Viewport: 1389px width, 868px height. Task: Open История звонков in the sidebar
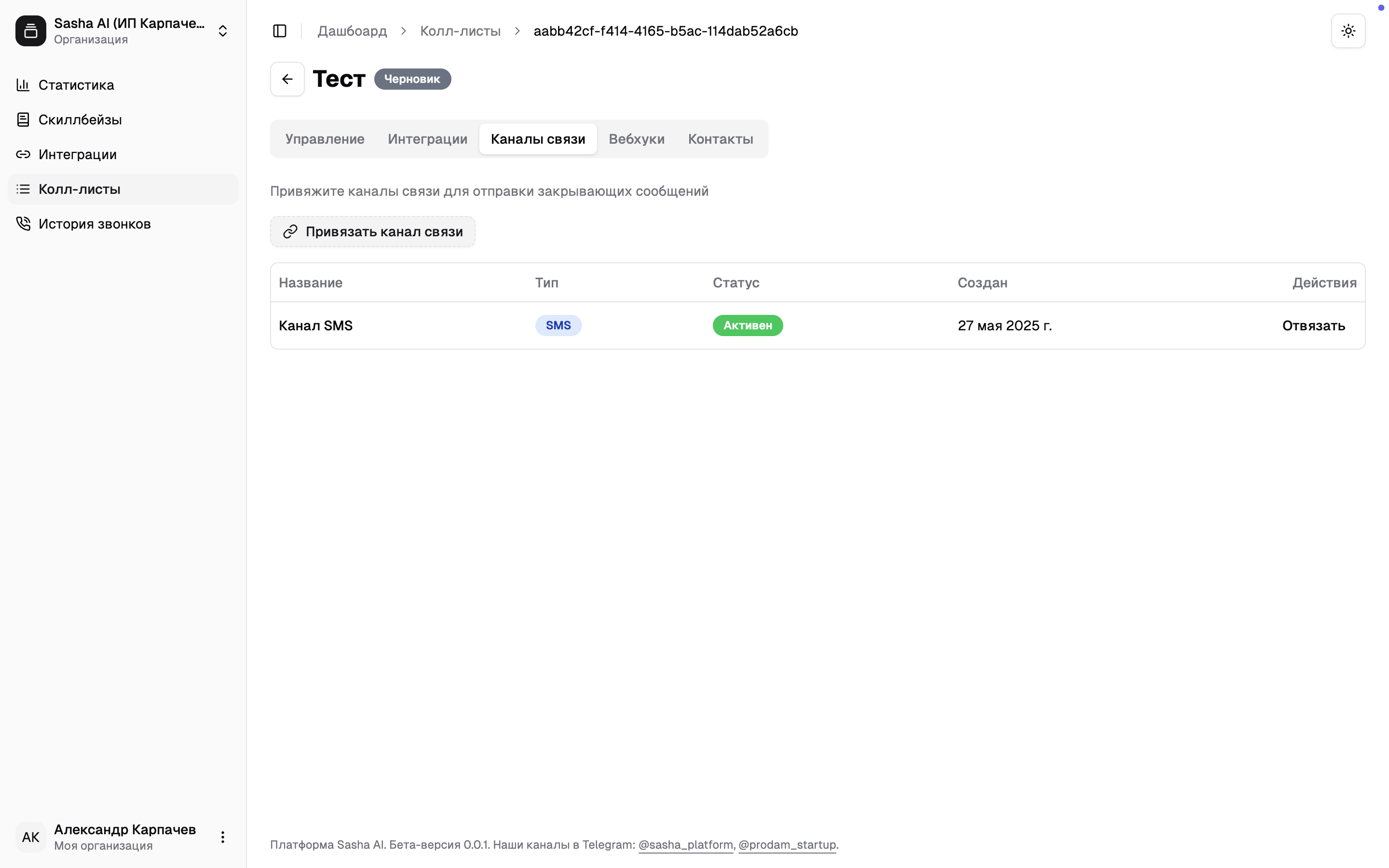coord(94,224)
